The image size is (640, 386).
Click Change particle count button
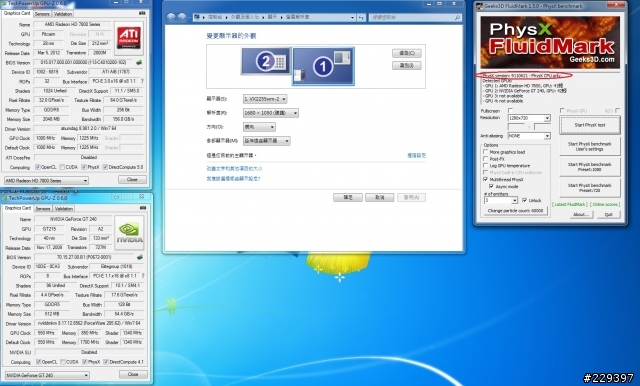516,211
